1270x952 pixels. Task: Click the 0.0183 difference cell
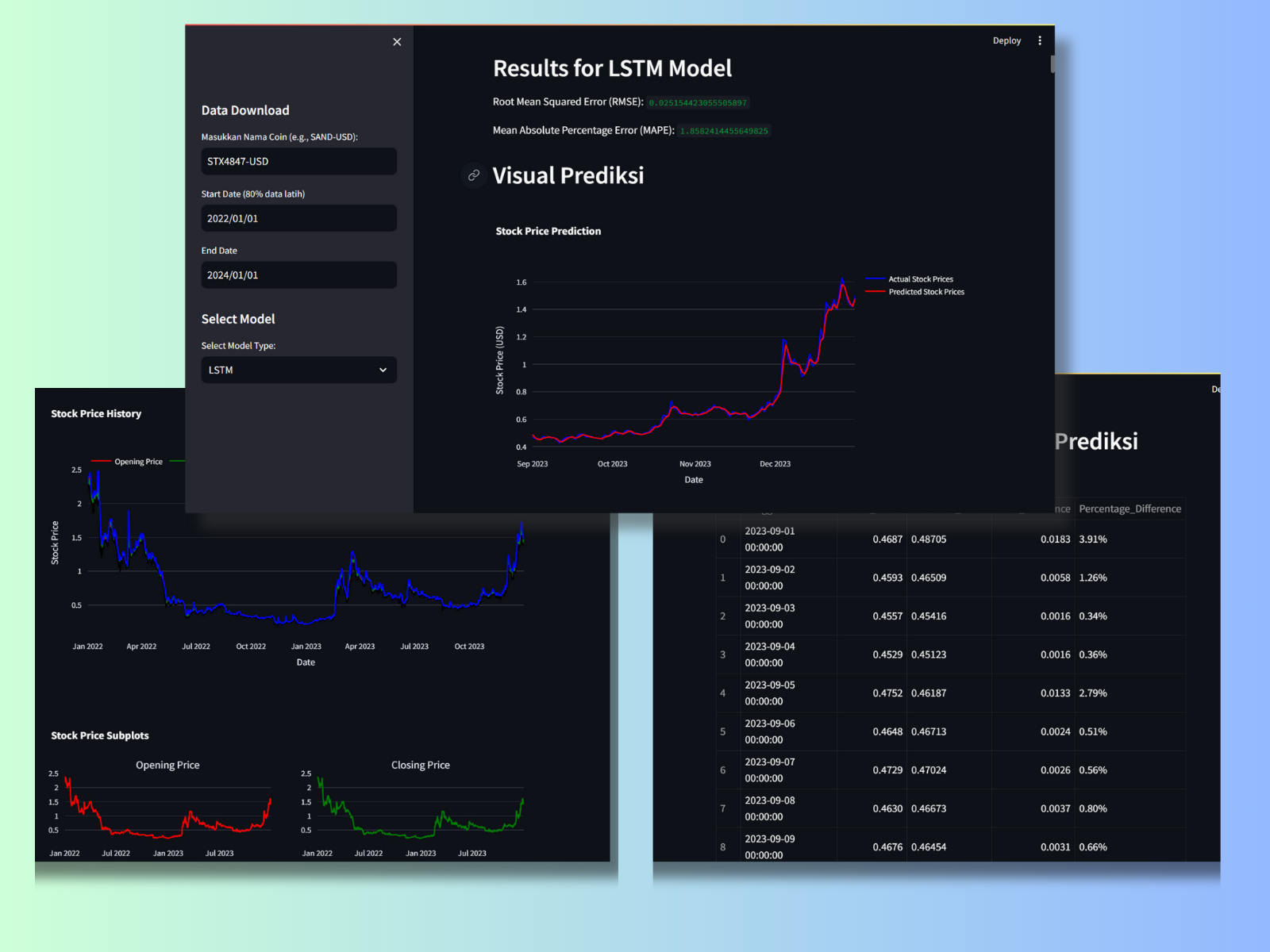tap(1056, 539)
